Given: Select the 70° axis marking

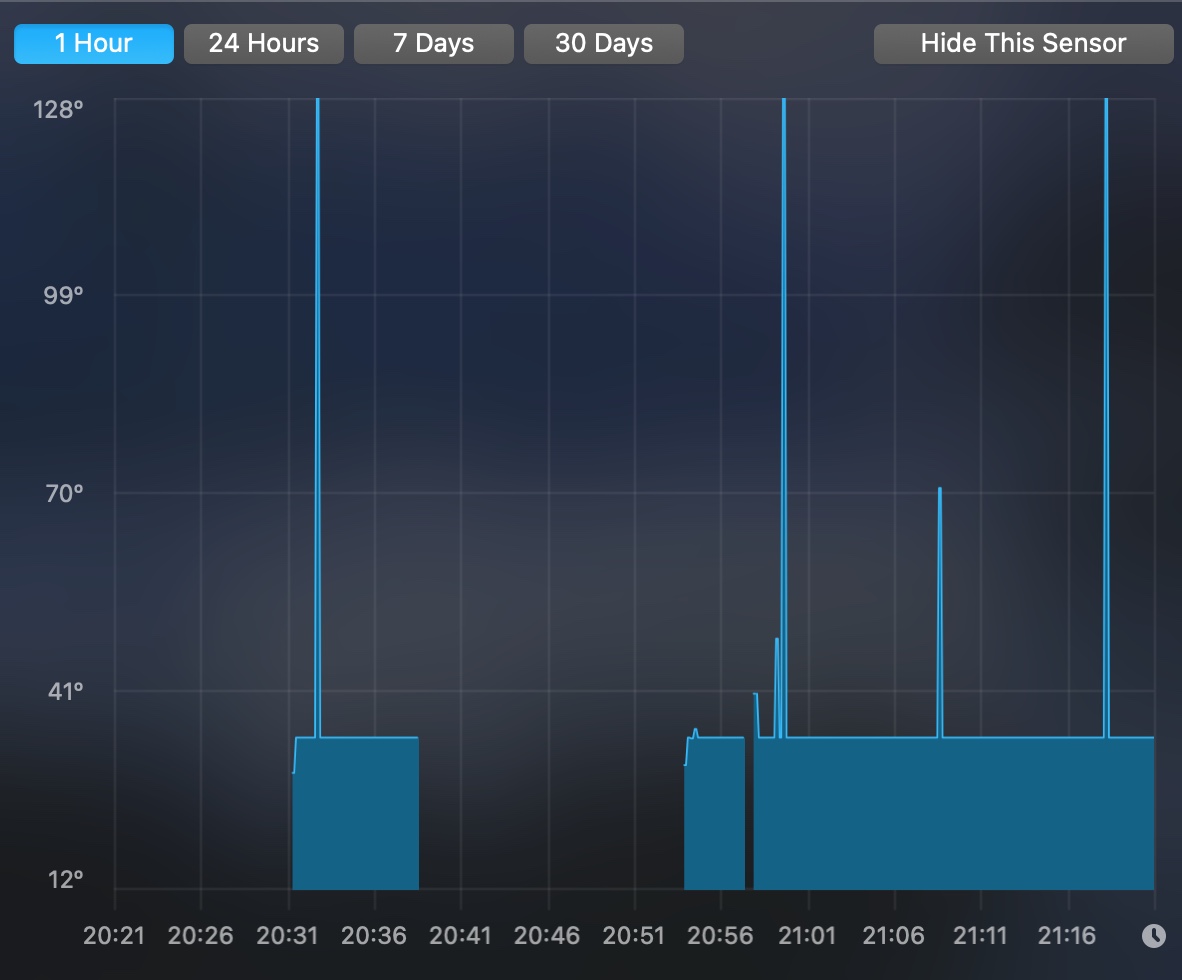Looking at the screenshot, I should point(62,492).
